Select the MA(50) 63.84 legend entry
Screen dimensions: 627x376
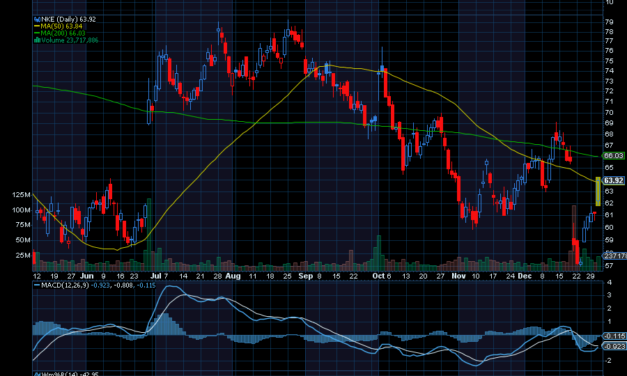(x=61, y=26)
